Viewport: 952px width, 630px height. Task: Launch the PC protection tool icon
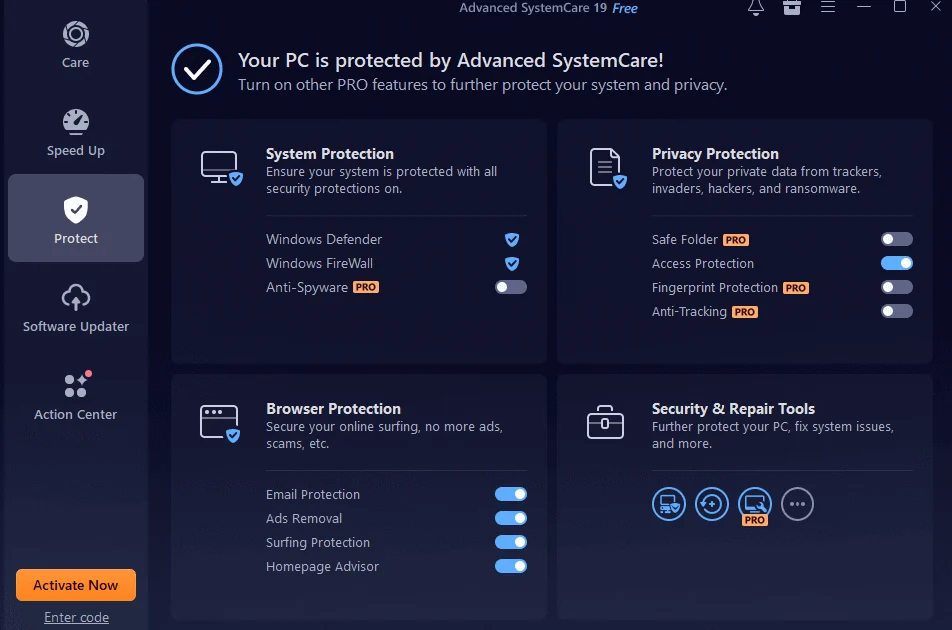pyautogui.click(x=668, y=504)
